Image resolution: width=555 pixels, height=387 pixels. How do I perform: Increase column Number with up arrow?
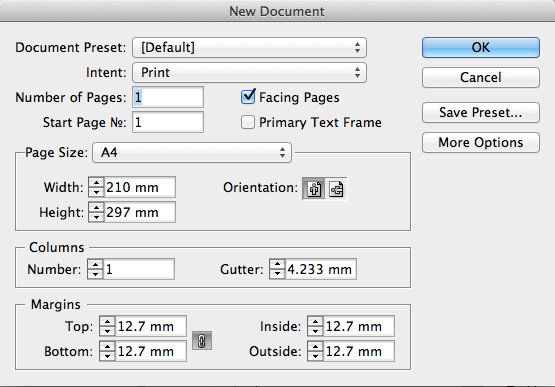click(95, 264)
